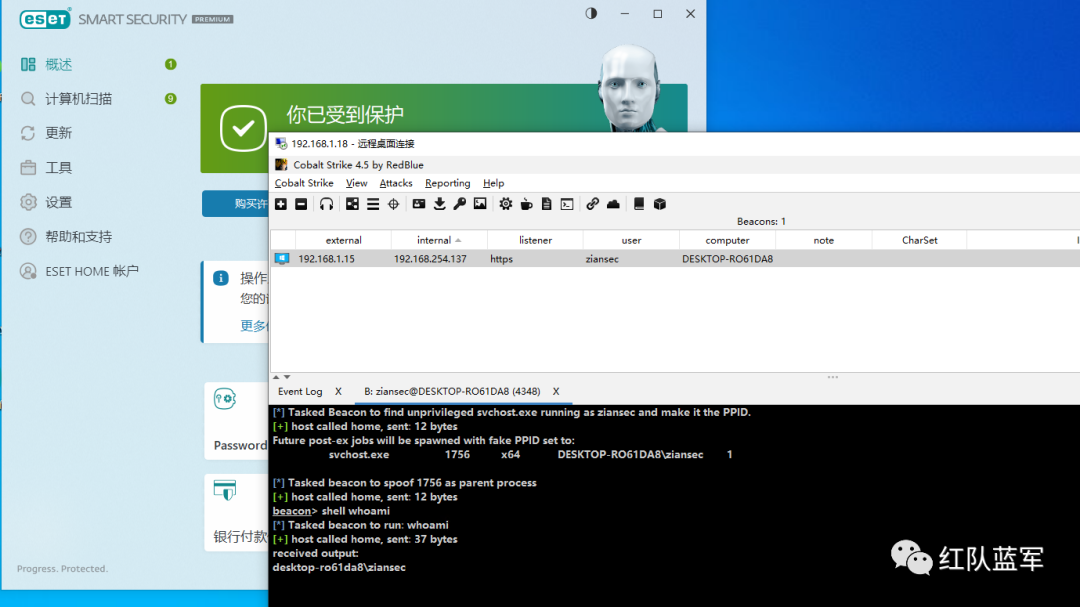Click the coffee cup Java applet icon

point(526,204)
